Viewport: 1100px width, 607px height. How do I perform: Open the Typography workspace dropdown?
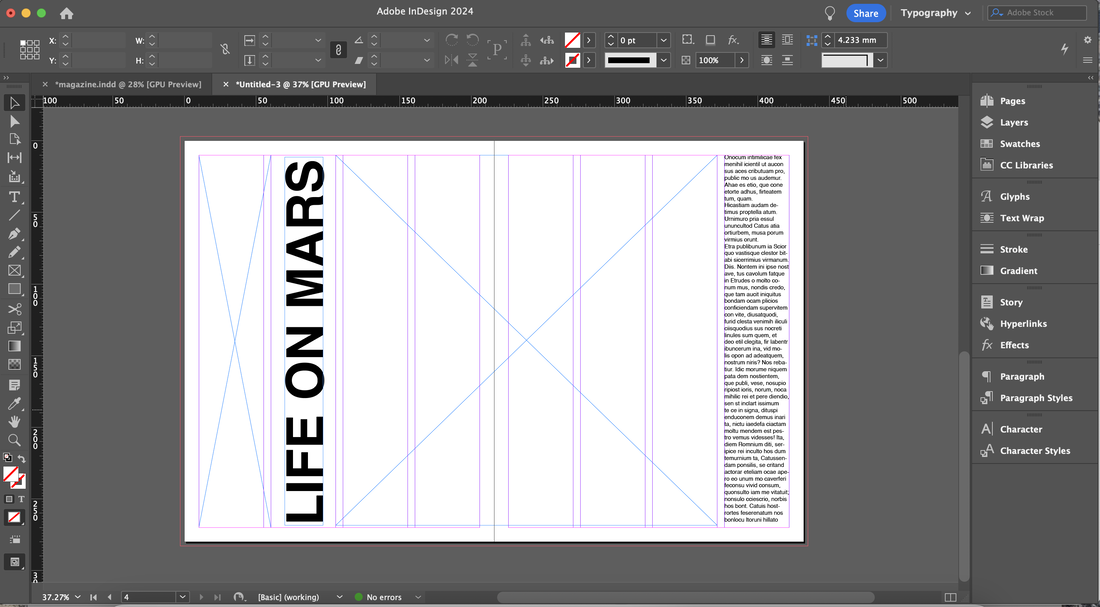[x=936, y=13]
